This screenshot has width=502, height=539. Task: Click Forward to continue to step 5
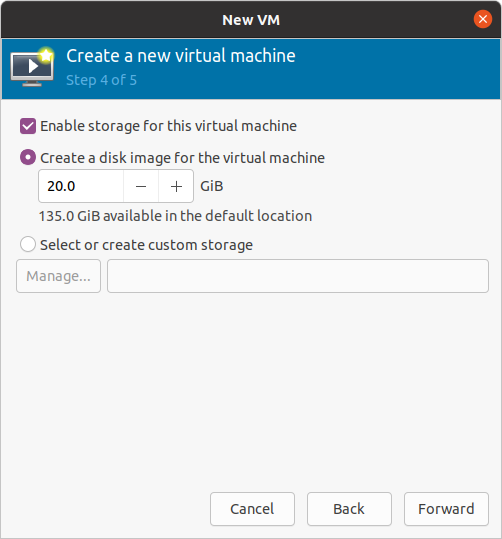point(446,509)
